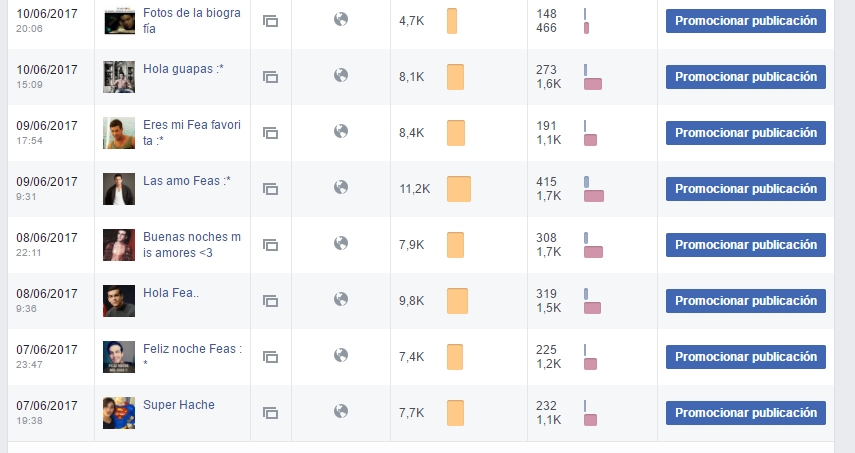Screen dimensions: 855x453
Task: Promote the 'Hola guapas :*' post
Action: click(745, 77)
